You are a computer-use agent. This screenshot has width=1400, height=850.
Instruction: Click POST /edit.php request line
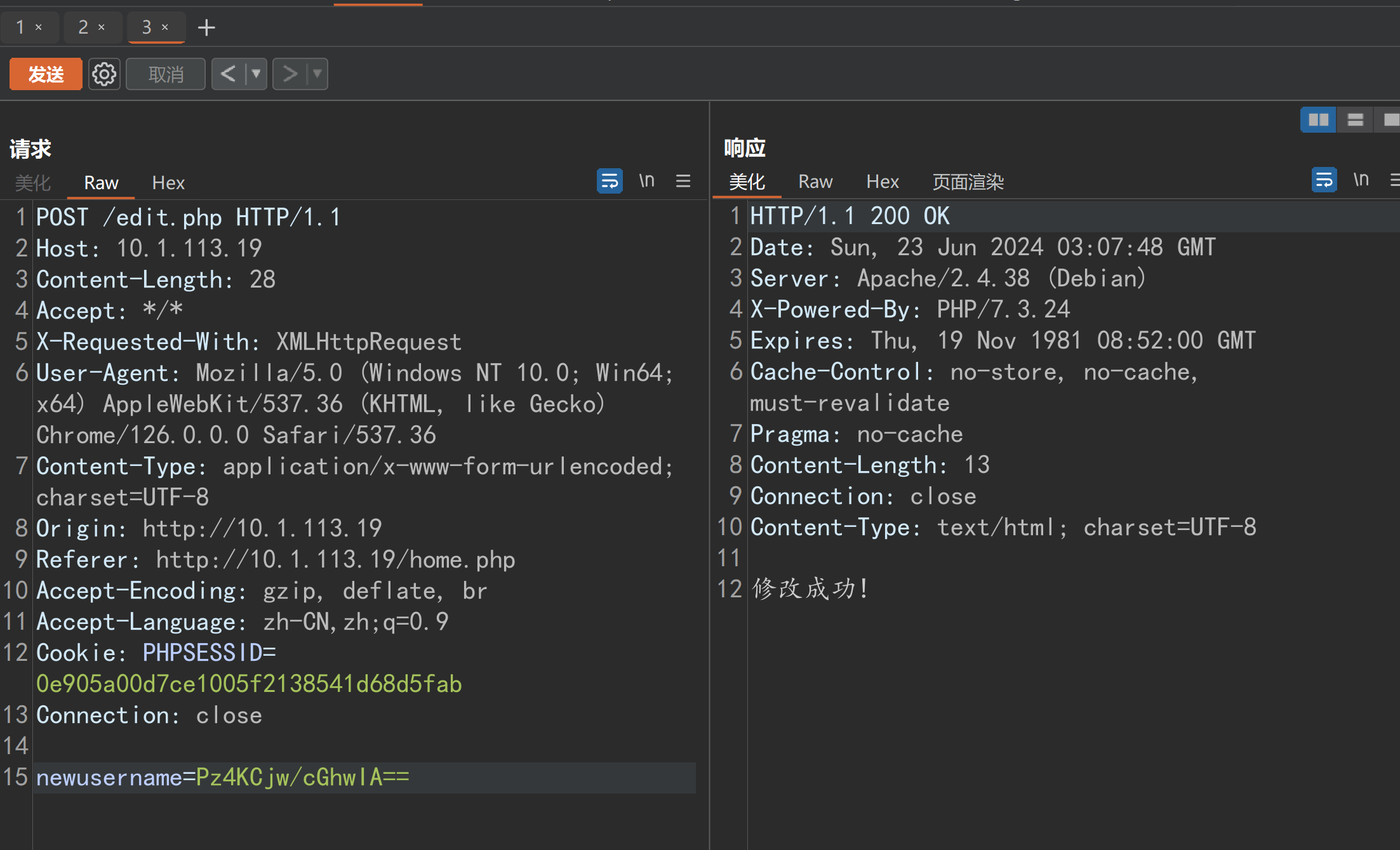[189, 217]
